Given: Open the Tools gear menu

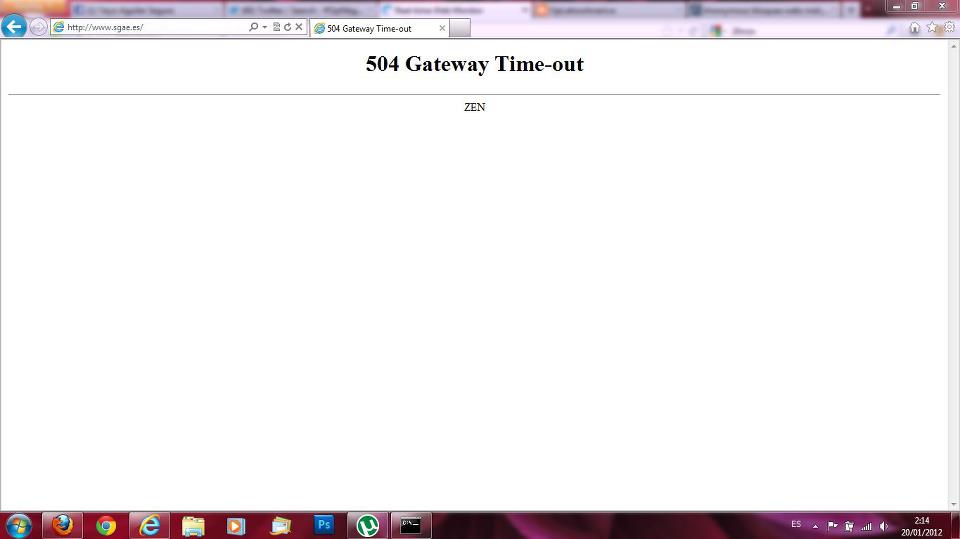Looking at the screenshot, I should tap(949, 27).
